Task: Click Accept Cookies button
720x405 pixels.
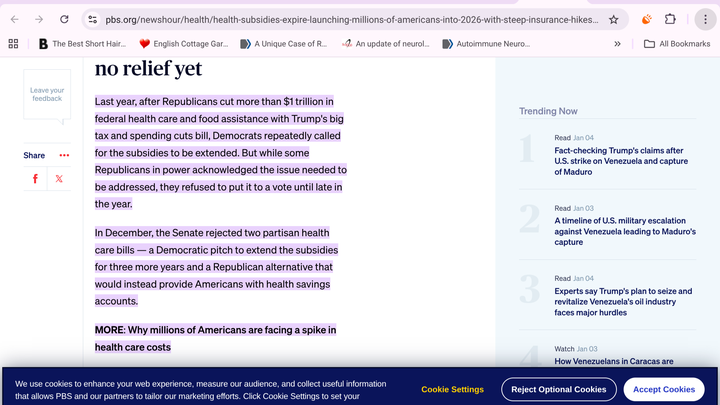Action: [664, 389]
